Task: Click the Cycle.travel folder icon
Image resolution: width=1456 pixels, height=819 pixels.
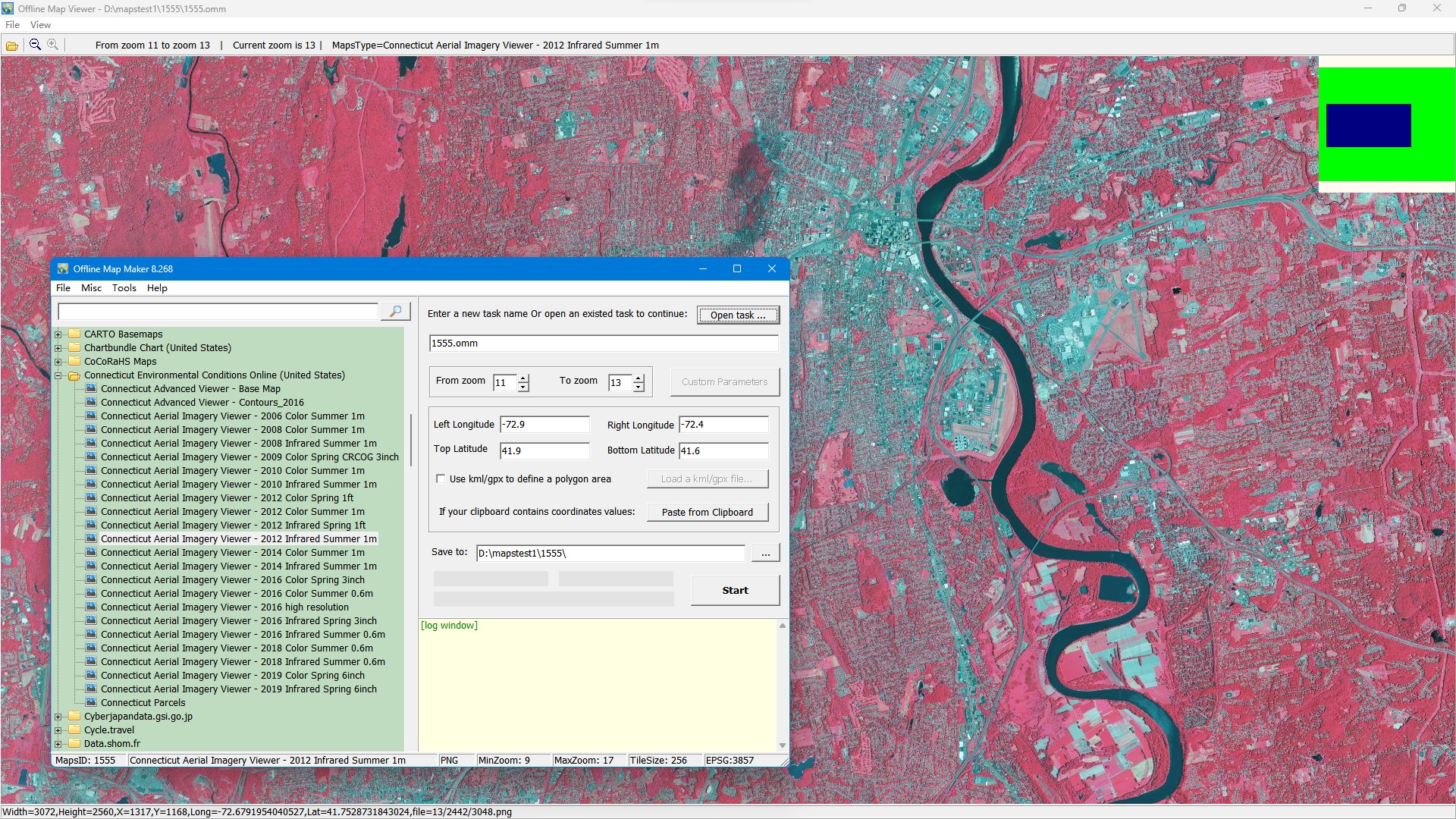Action: click(74, 730)
